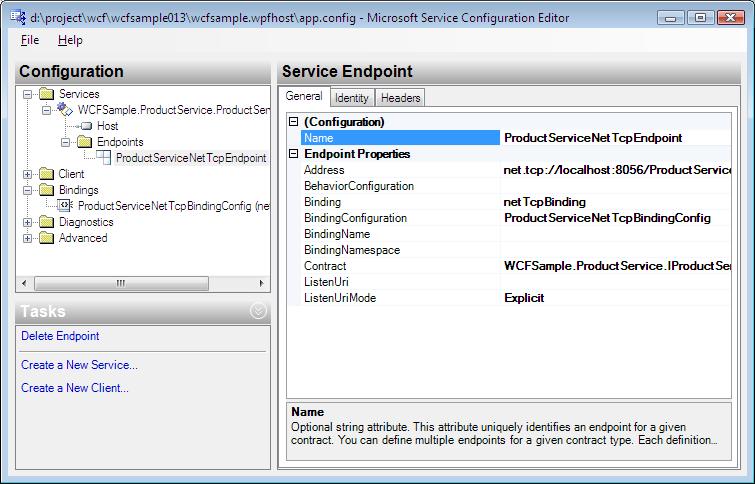Select the Advanced tree item
755x484 pixels.
(83, 238)
